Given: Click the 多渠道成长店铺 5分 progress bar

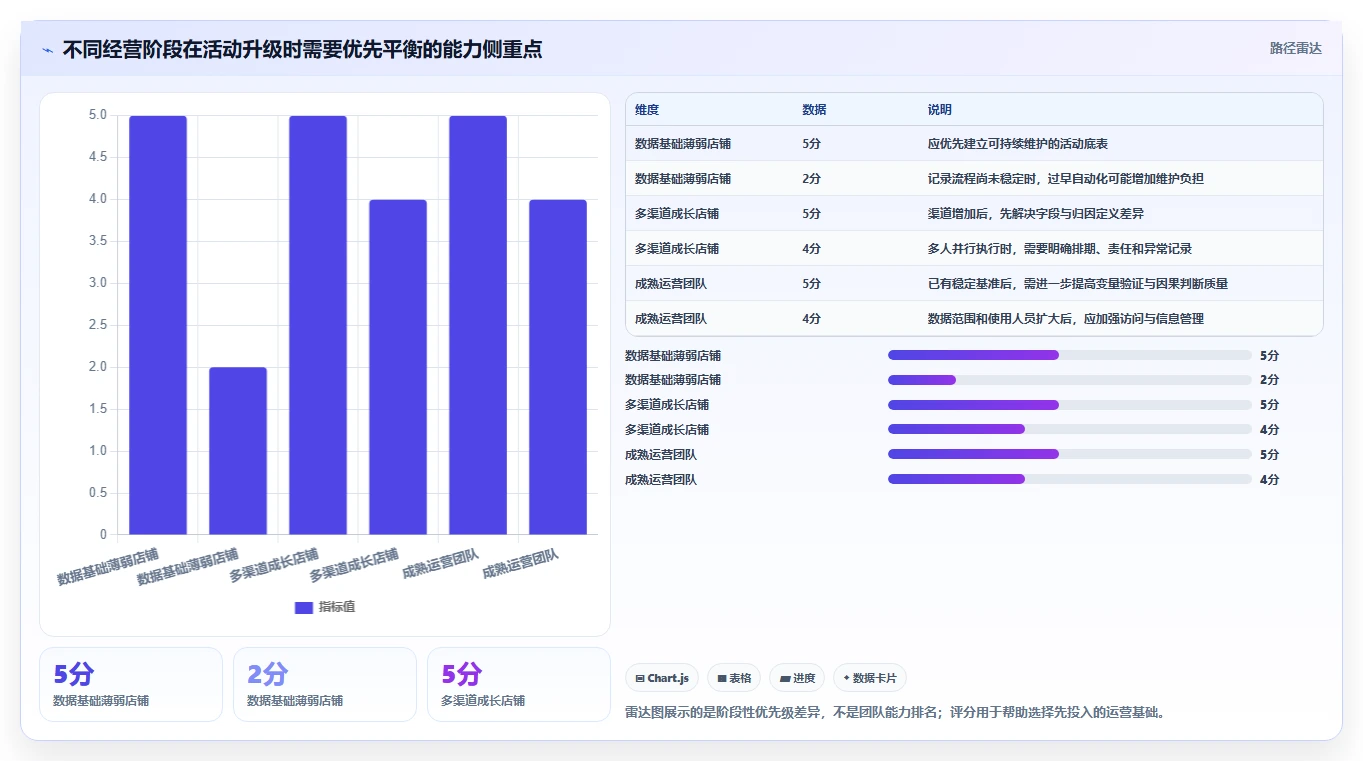Looking at the screenshot, I should 1070,405.
